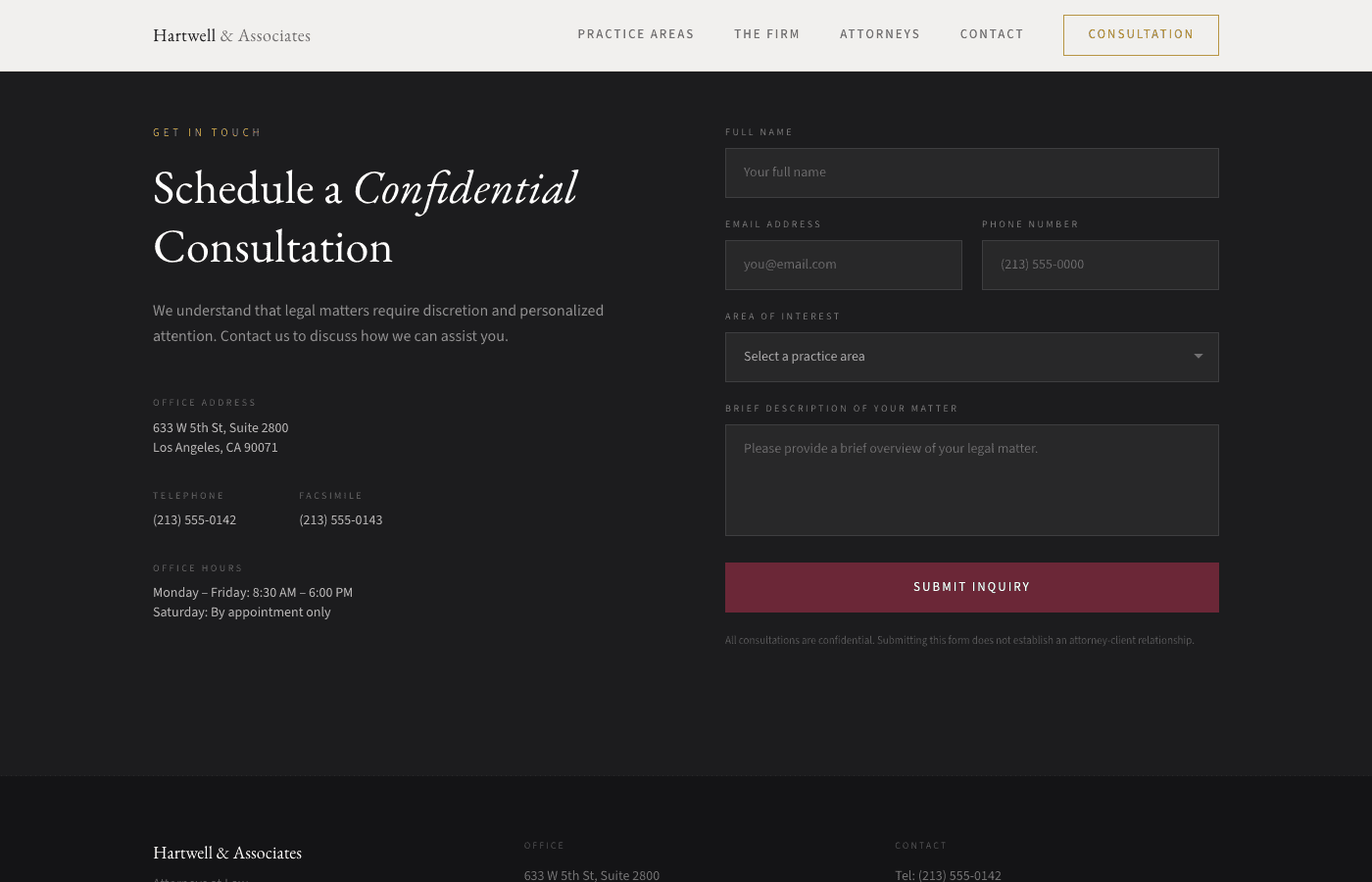This screenshot has width=1372, height=882.
Task: Click the Consultation button in the header
Action: tap(1141, 34)
